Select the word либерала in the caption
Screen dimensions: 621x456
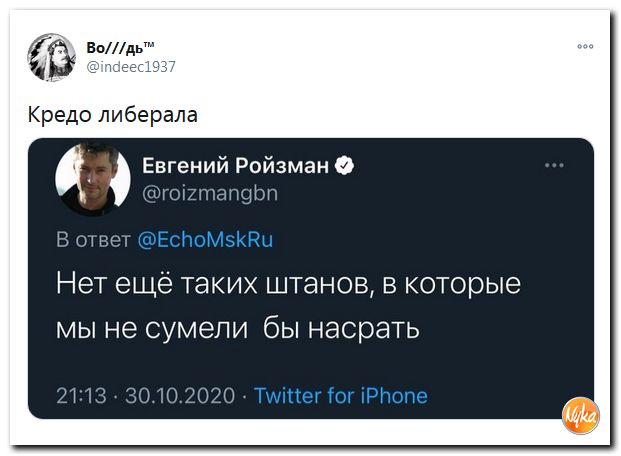click(x=148, y=115)
